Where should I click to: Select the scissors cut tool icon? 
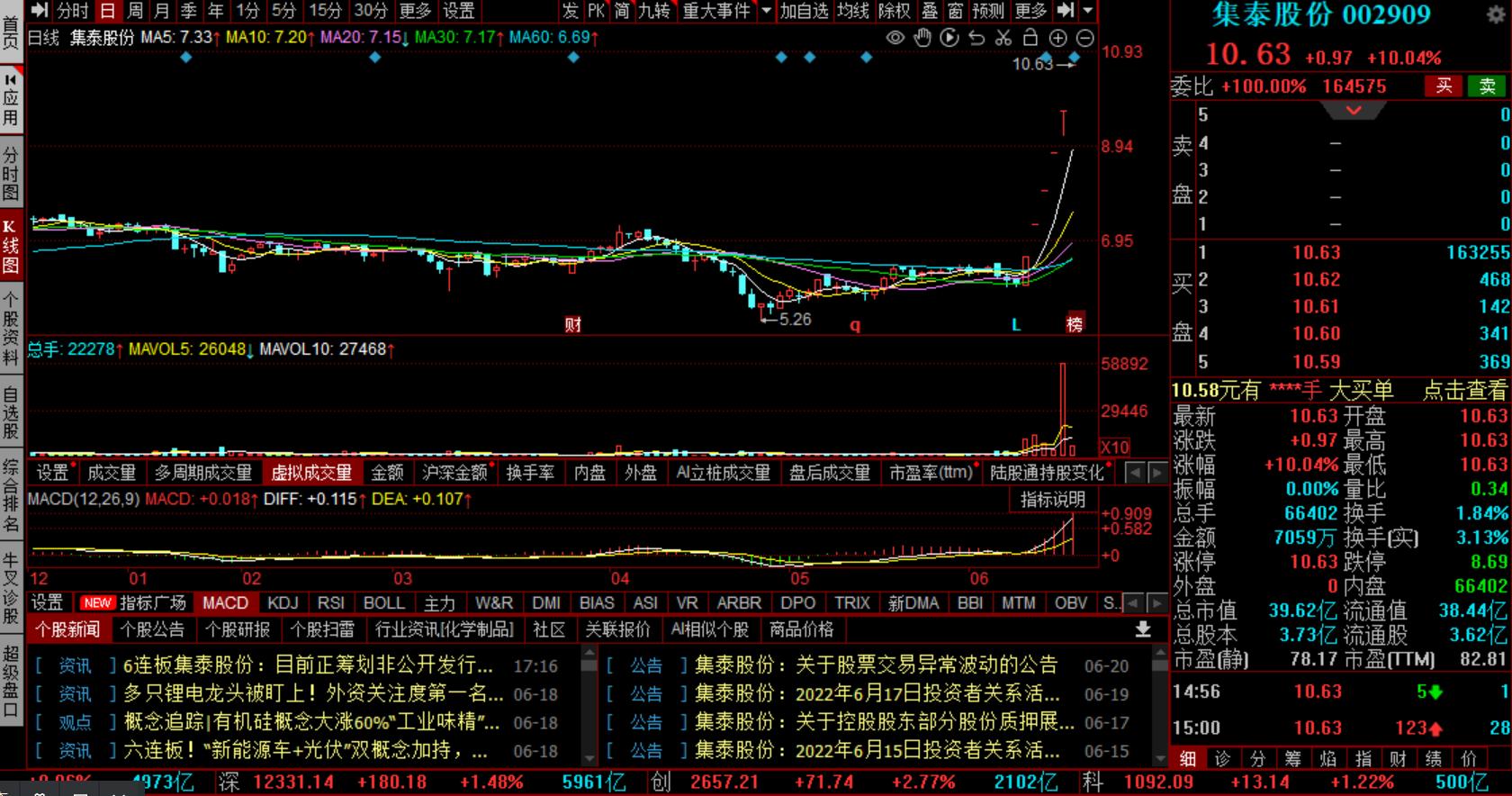(1003, 38)
